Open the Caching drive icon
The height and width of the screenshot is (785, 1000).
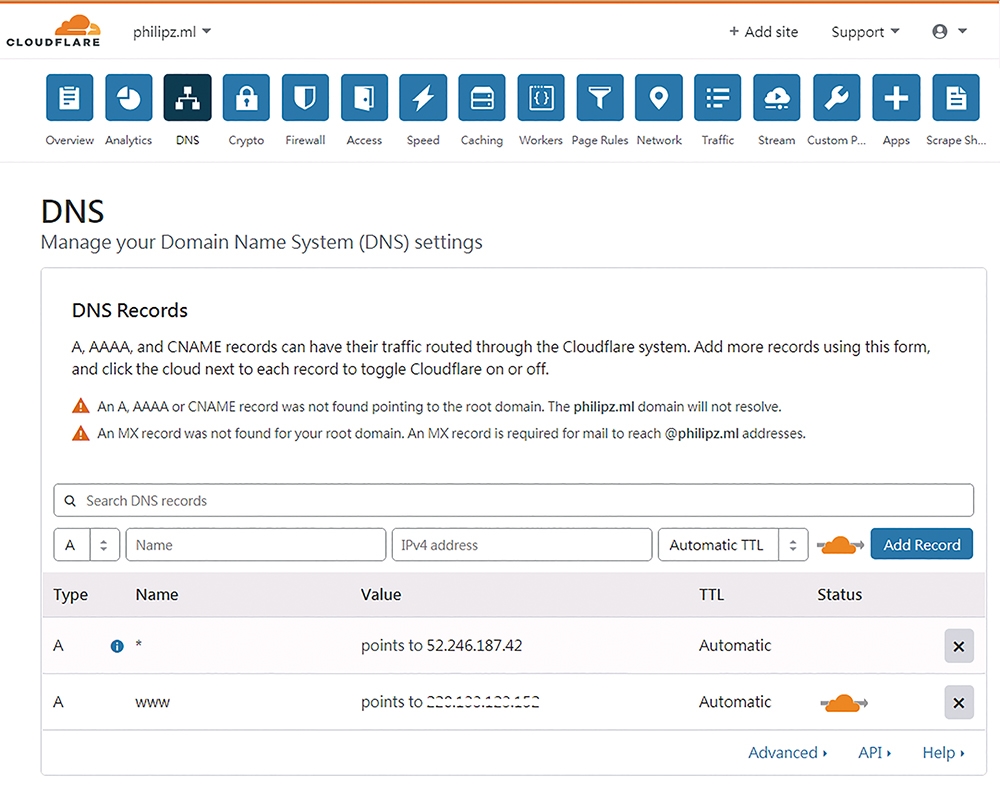[x=482, y=98]
